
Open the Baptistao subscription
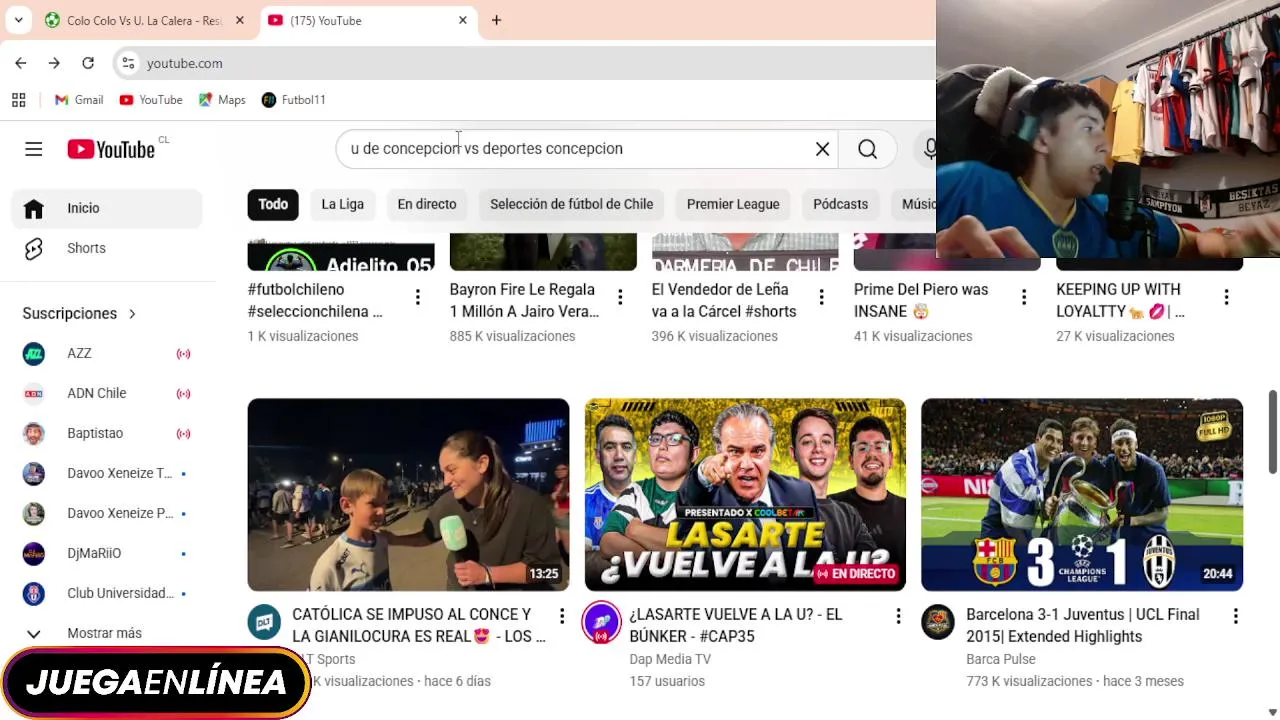107,433
